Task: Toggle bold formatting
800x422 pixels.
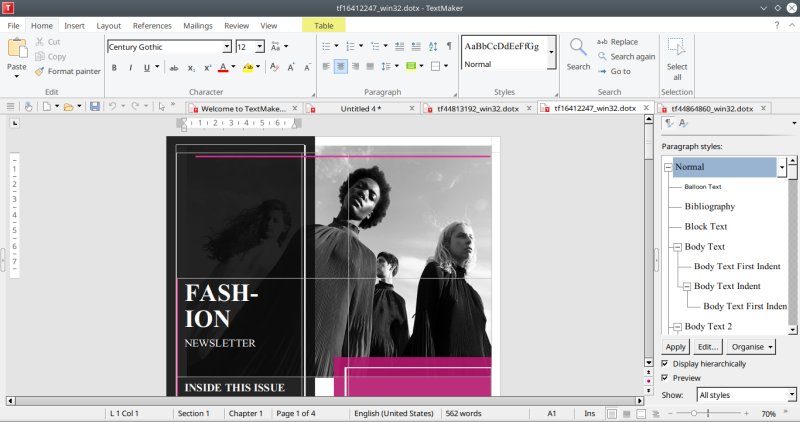Action: pyautogui.click(x=114, y=68)
